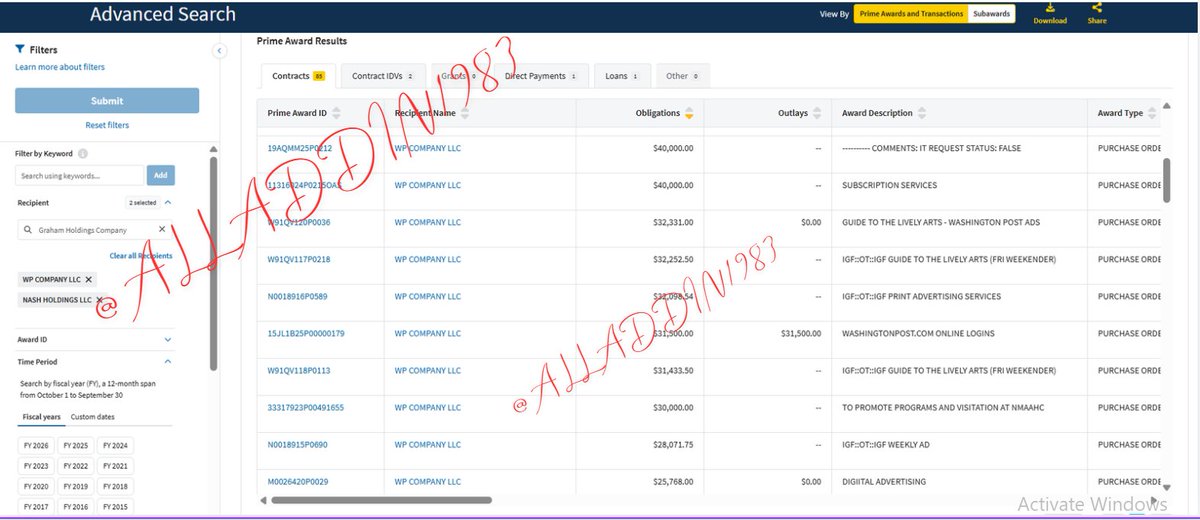Expand the Award ID filter section
The width and height of the screenshot is (1200, 520).
tap(167, 340)
